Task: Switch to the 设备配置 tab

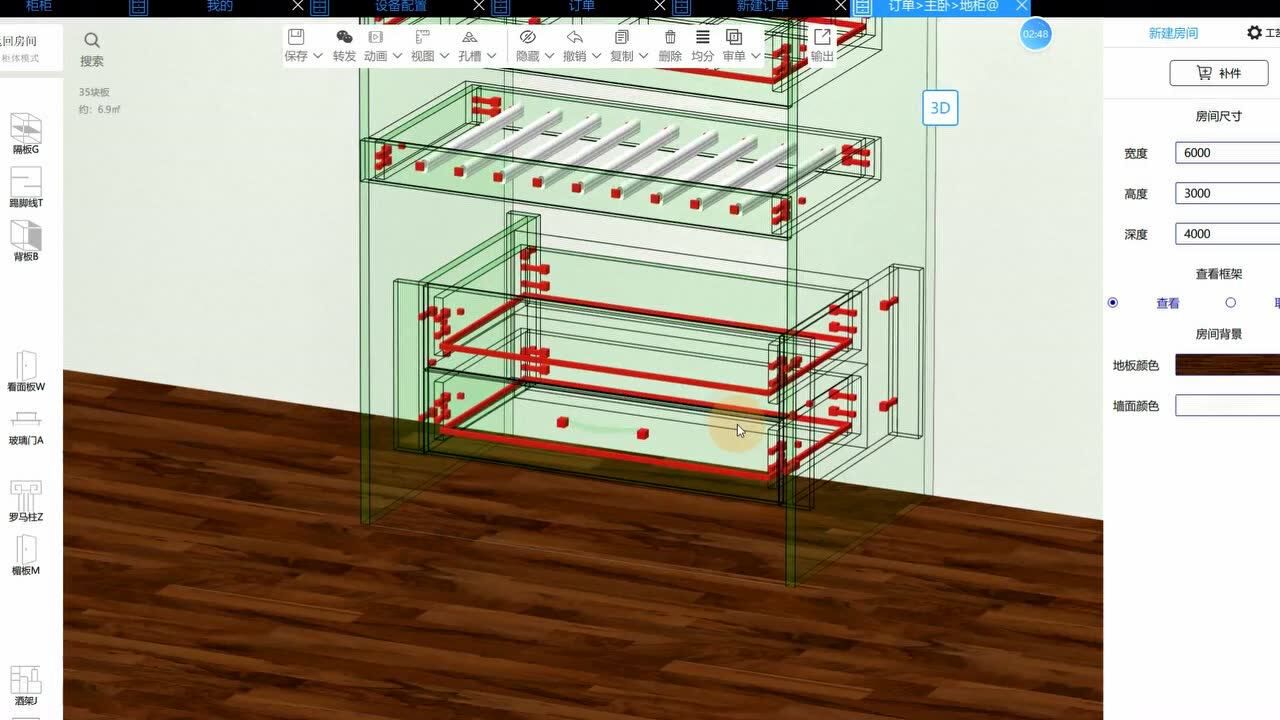Action: pyautogui.click(x=401, y=6)
